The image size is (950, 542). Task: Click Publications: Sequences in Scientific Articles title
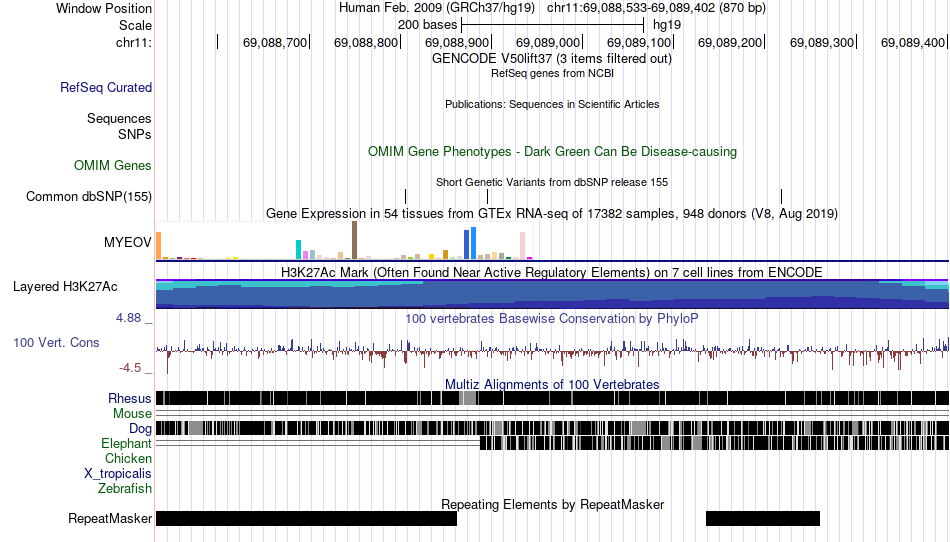(x=552, y=104)
